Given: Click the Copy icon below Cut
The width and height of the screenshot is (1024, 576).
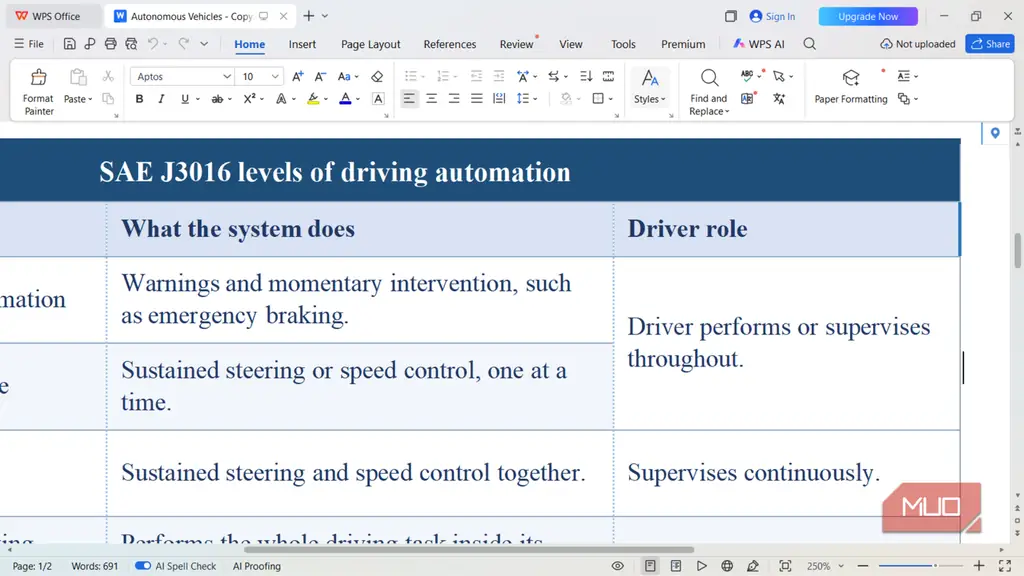Looking at the screenshot, I should click(x=108, y=99).
